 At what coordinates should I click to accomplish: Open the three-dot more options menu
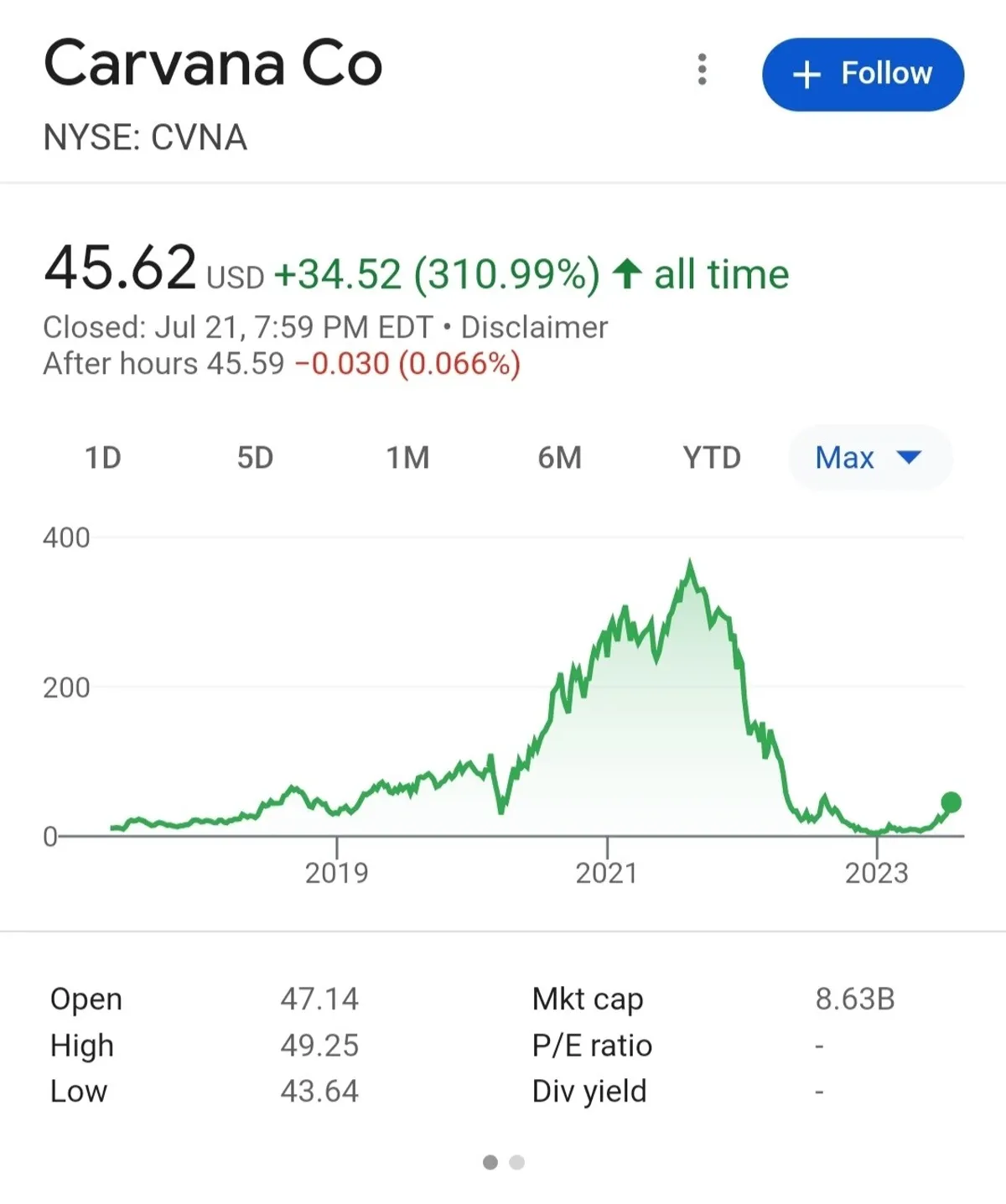pyautogui.click(x=703, y=70)
